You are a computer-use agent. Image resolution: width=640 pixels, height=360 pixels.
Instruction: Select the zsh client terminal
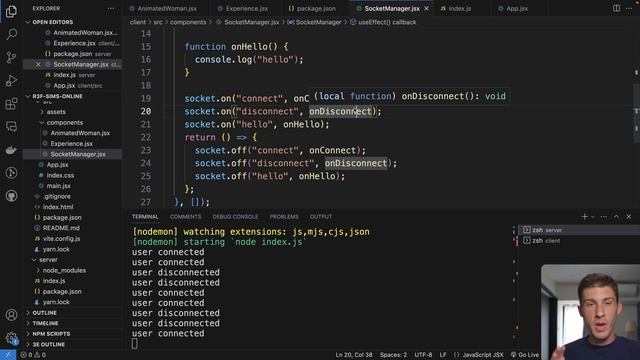tap(579, 241)
